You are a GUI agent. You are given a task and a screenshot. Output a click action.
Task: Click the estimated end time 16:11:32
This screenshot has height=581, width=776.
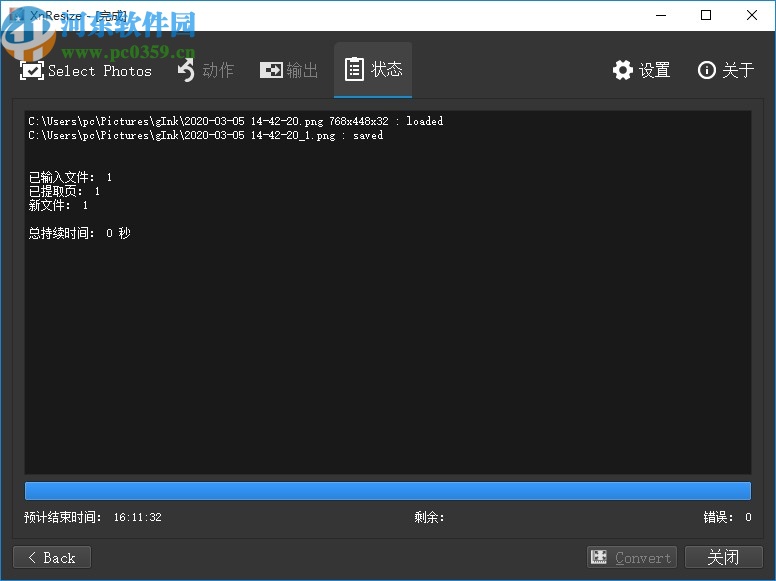tap(138, 517)
